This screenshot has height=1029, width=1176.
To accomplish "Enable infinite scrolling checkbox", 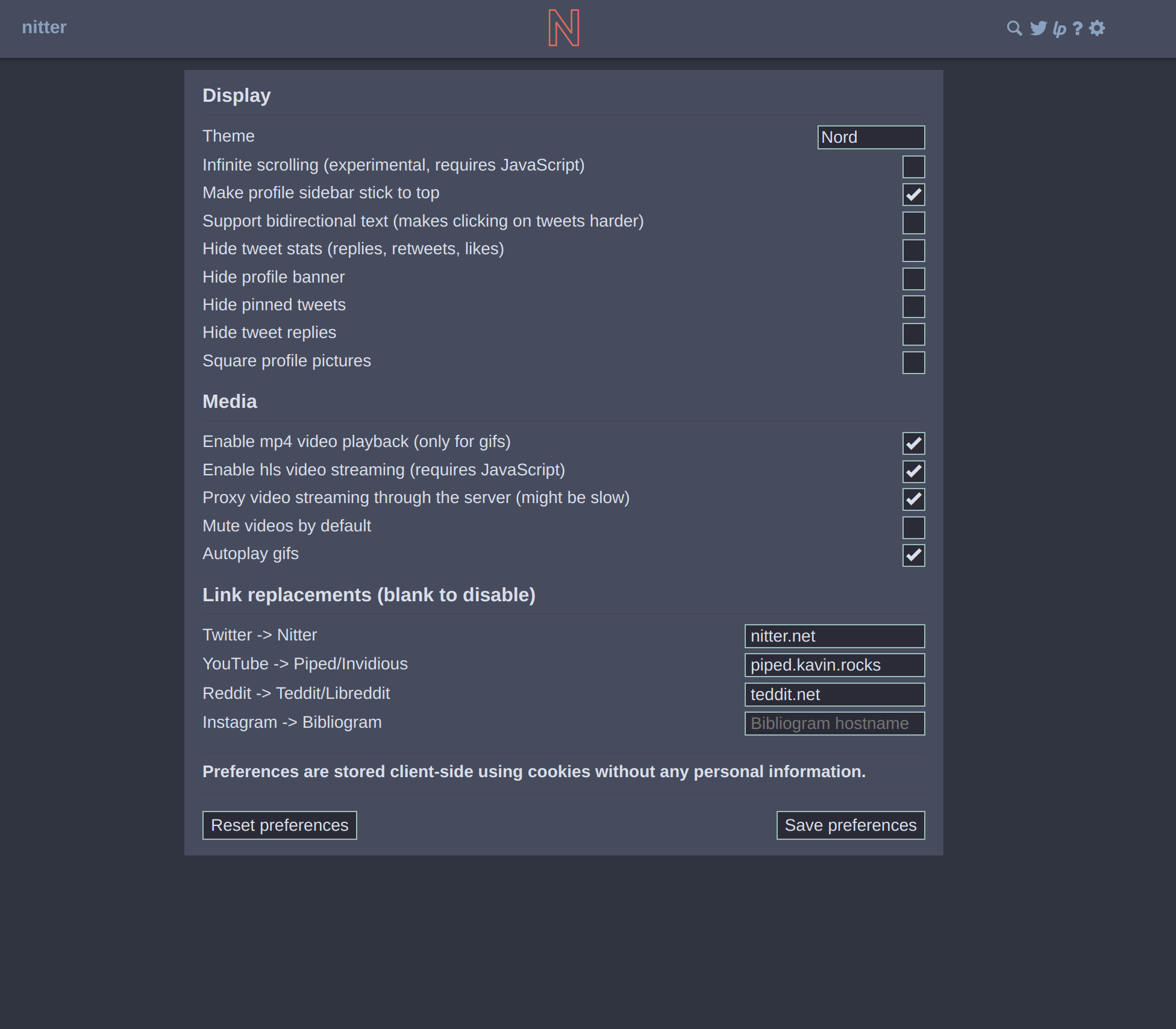I will (x=913, y=167).
